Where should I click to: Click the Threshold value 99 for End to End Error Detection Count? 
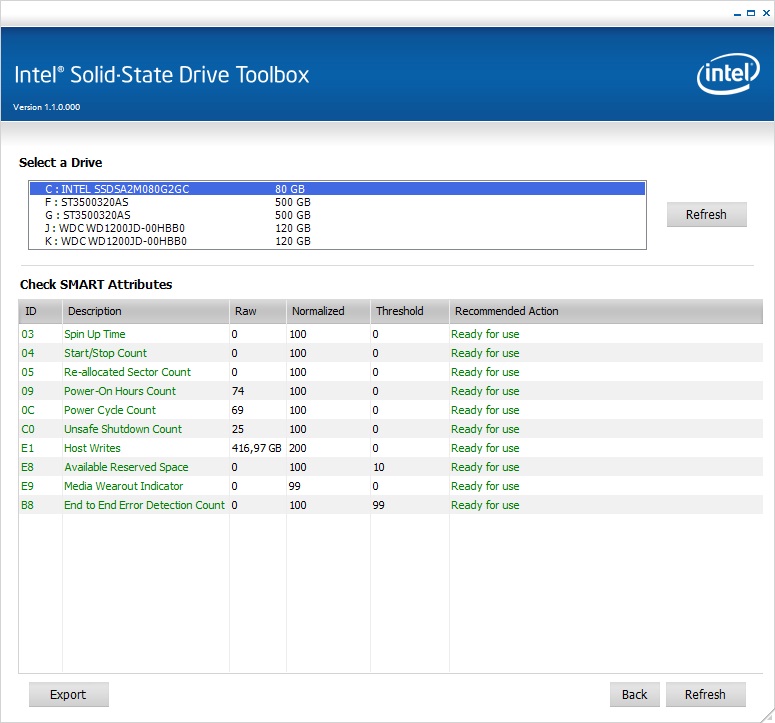379,505
